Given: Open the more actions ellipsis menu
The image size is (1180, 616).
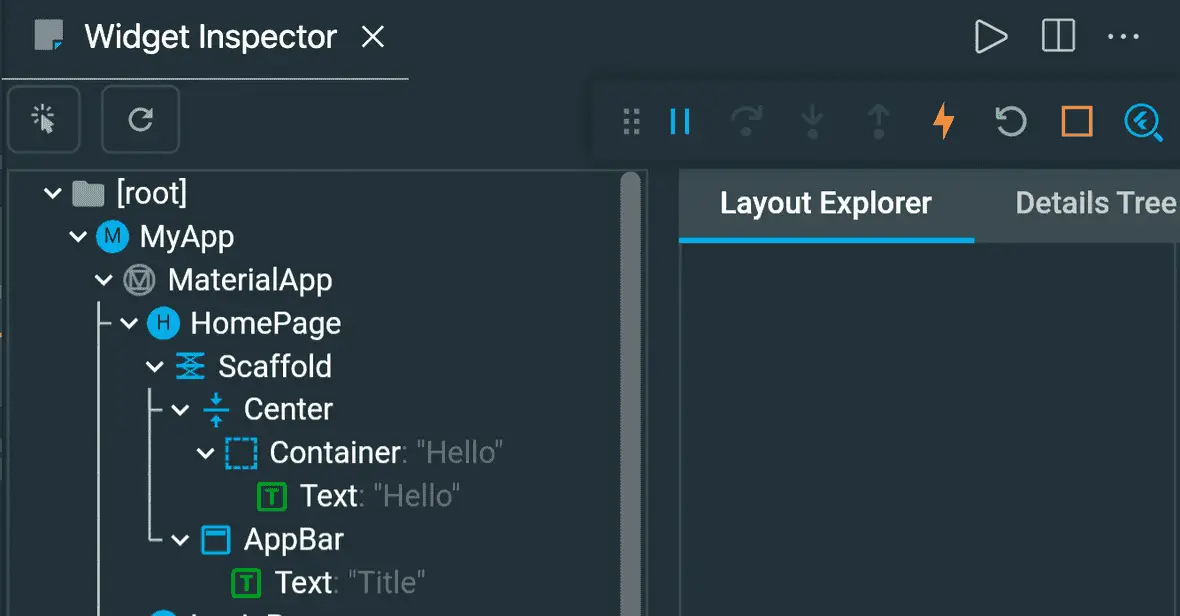Looking at the screenshot, I should coord(1124,36).
